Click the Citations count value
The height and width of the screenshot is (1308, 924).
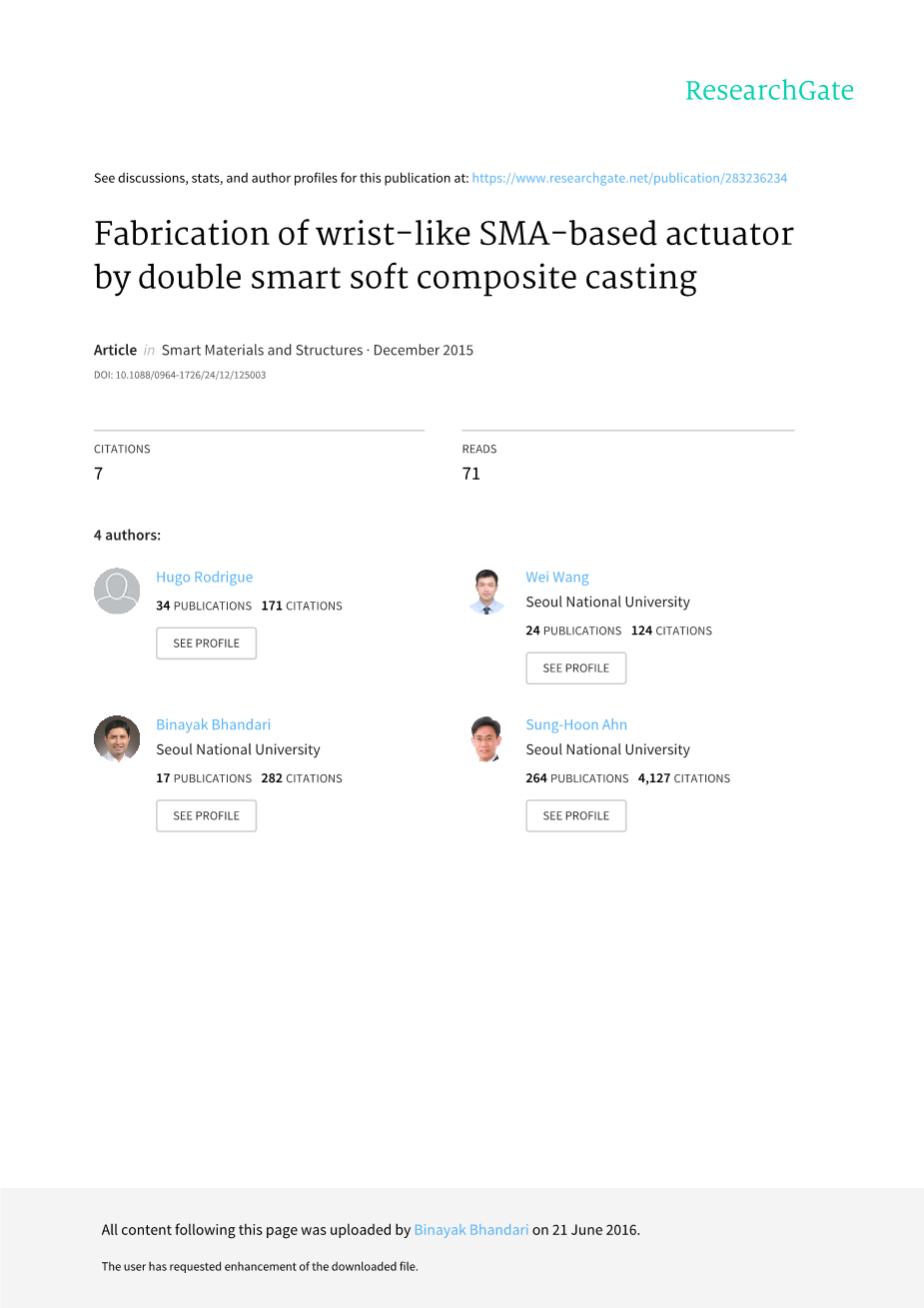(x=99, y=474)
